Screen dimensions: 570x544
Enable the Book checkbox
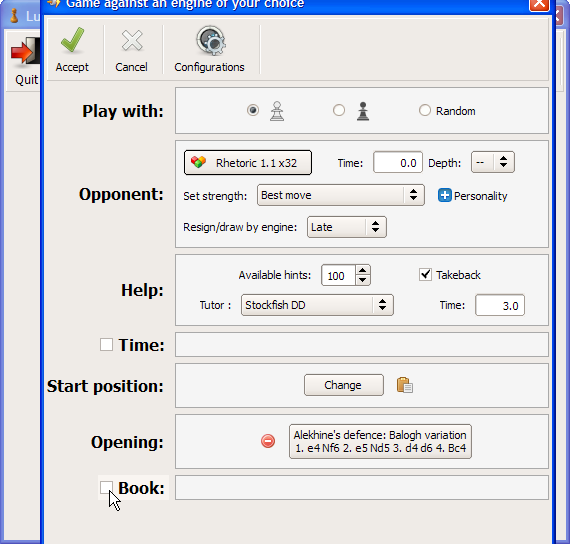106,487
